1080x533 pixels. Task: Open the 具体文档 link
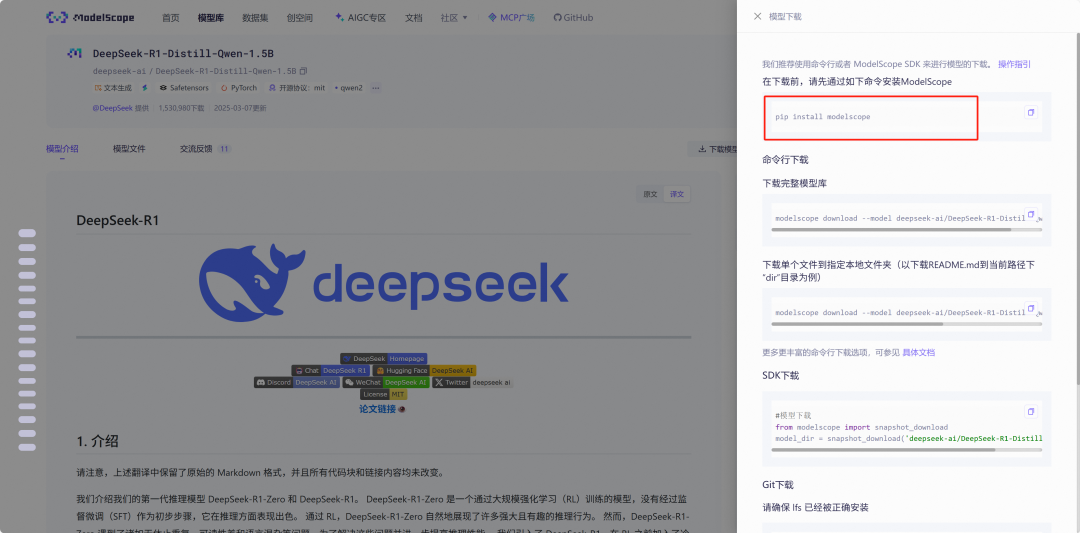919,353
